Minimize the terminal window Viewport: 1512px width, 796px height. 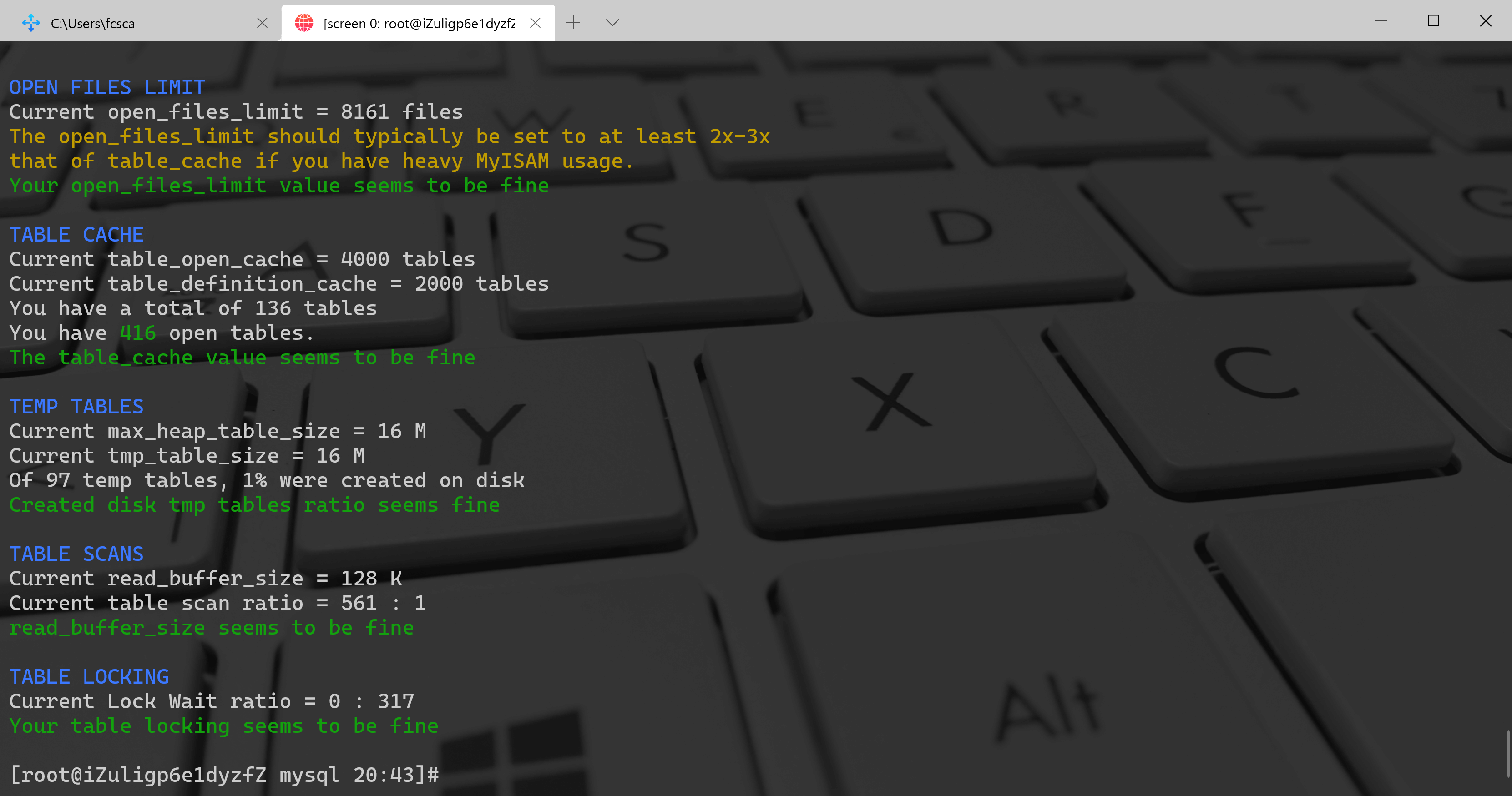coord(1381,21)
